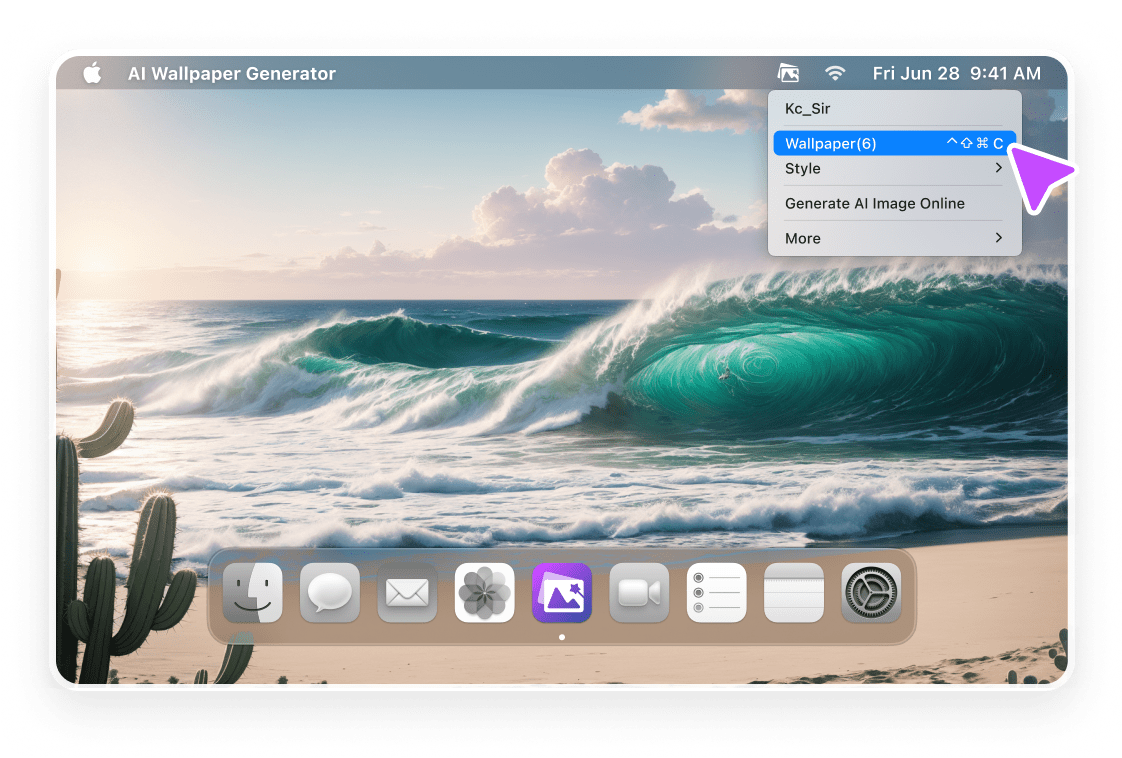Open FaceTime from the Dock
This screenshot has height=758, width=1122.
click(x=639, y=592)
